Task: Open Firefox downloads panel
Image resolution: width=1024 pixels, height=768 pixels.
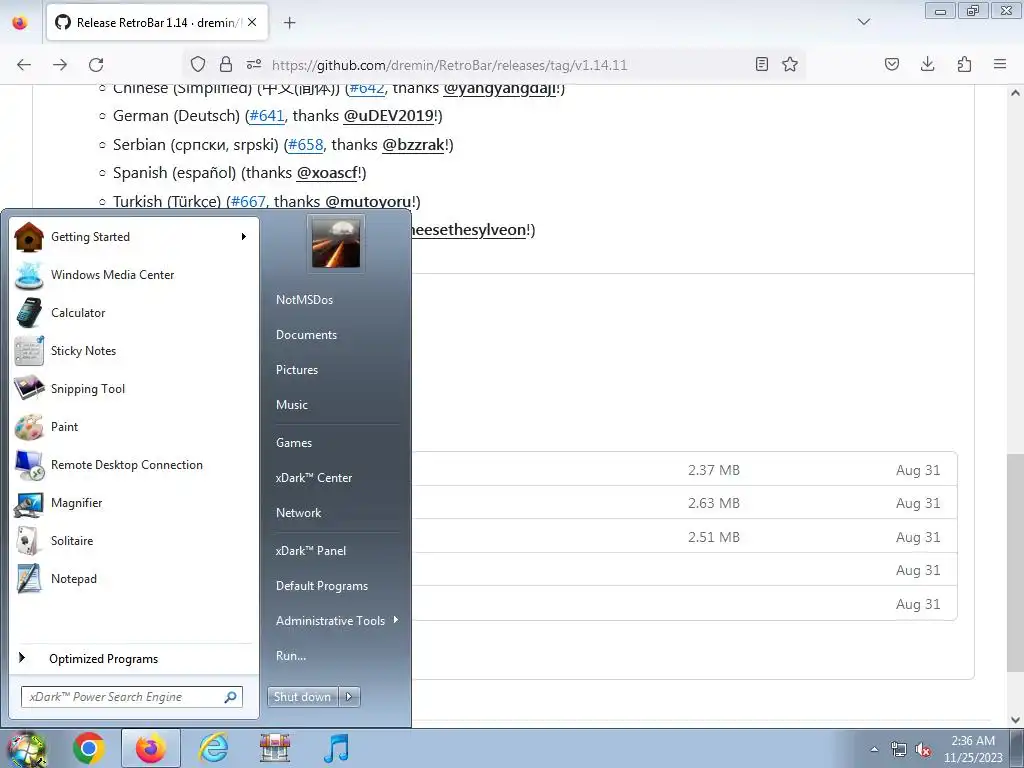Action: pyautogui.click(x=928, y=65)
